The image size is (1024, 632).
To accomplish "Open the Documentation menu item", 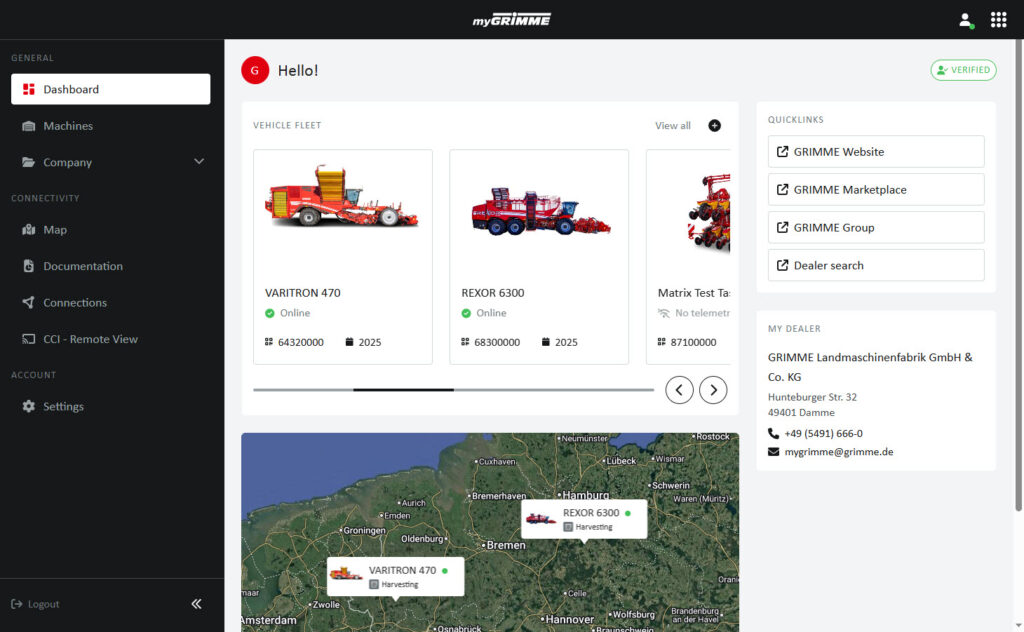I will [x=82, y=266].
